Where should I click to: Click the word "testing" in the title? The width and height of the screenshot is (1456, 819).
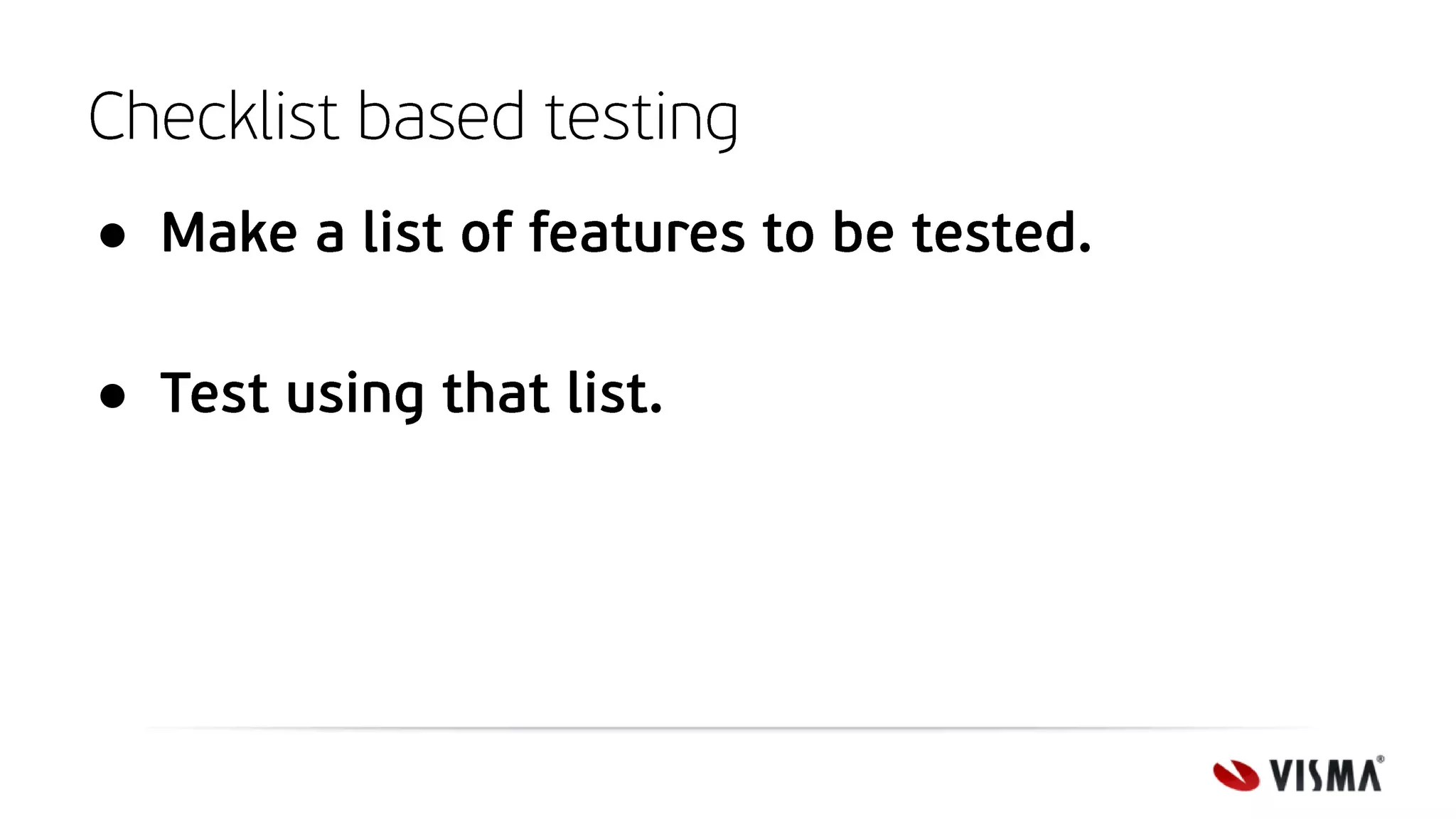641,118
